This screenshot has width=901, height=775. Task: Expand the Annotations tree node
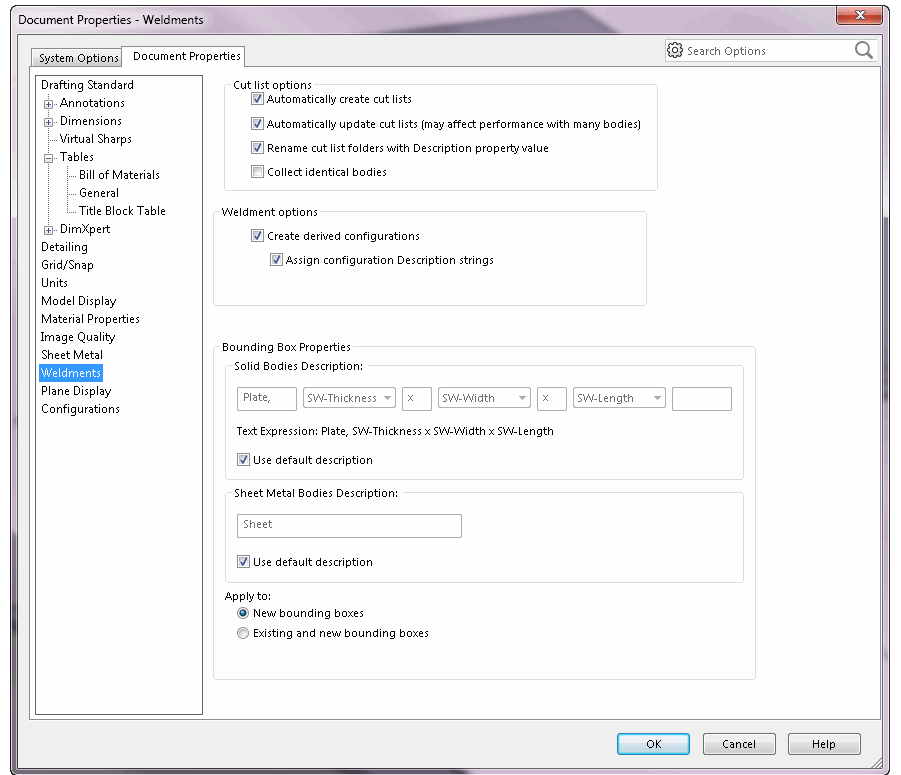tap(49, 104)
